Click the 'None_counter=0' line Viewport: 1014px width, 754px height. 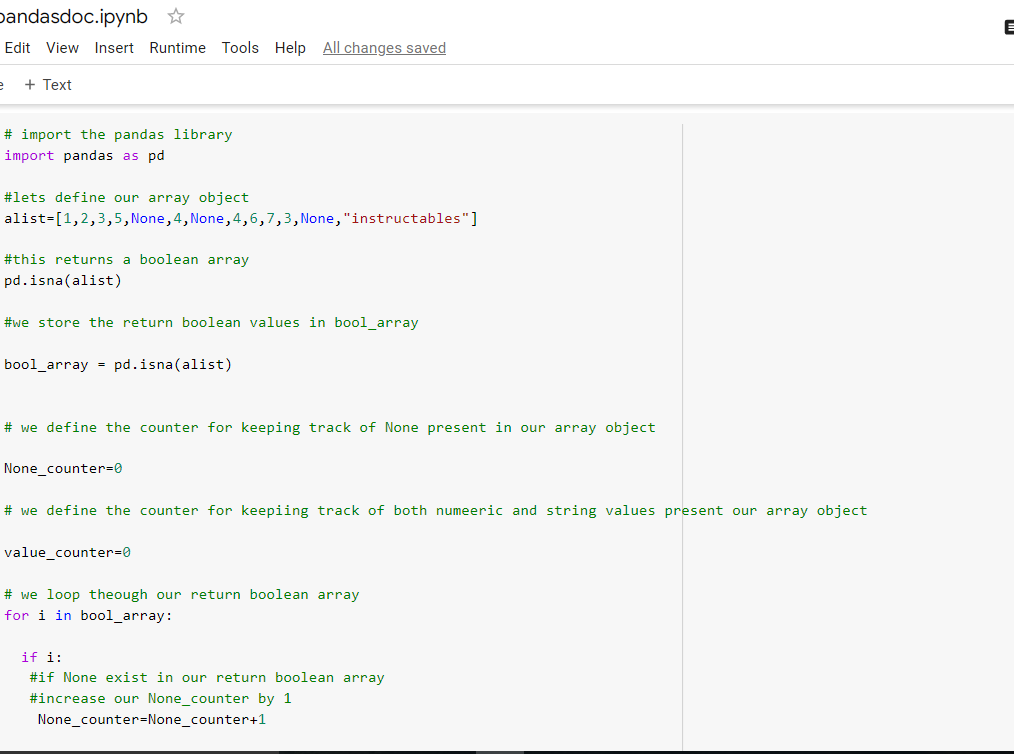[x=63, y=469]
